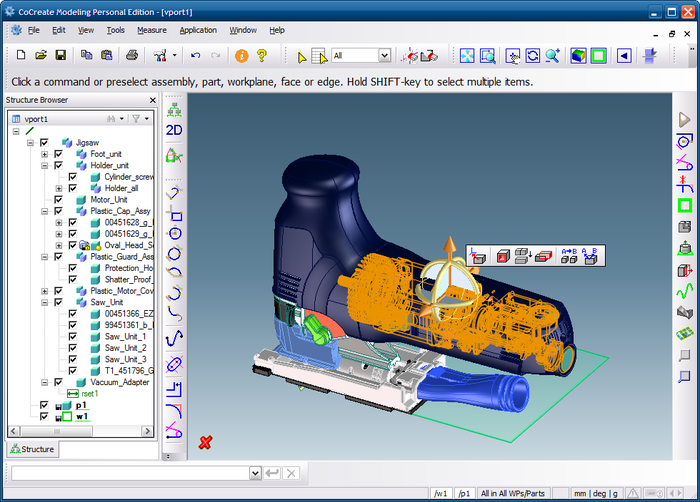Click the structure browser horizontal scrollbar
Image resolution: width=700 pixels, height=502 pixels.
[x=80, y=431]
